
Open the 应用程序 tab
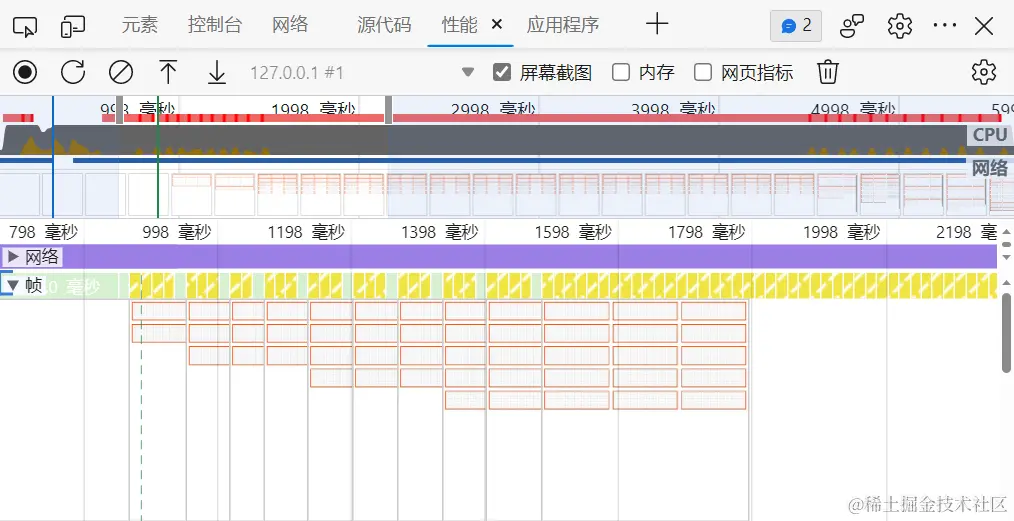point(563,25)
